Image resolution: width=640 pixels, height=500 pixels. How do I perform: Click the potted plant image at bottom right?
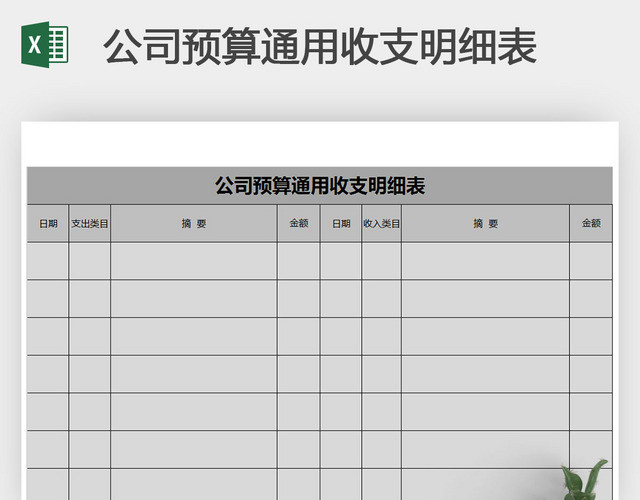point(584,480)
